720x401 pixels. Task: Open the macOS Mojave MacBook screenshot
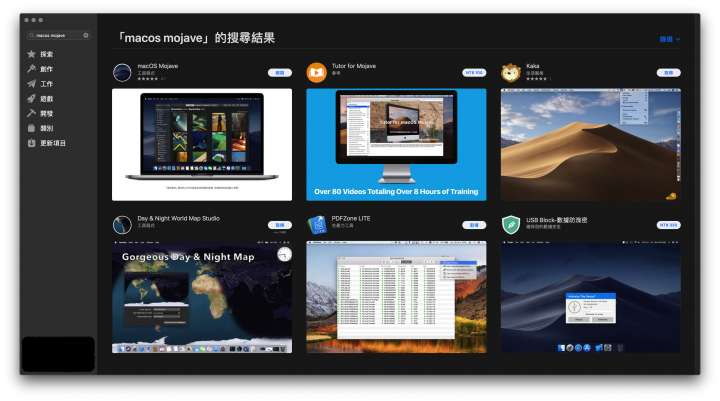click(x=202, y=145)
